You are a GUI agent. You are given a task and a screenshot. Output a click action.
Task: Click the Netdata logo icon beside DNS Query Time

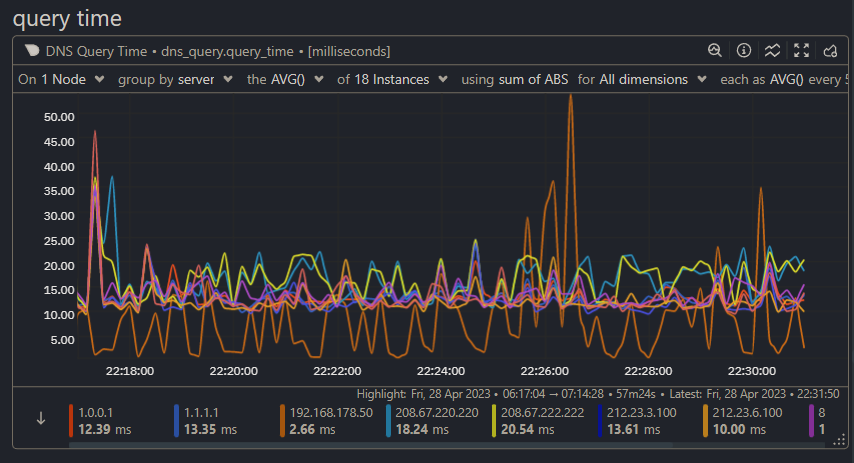click(x=32, y=51)
